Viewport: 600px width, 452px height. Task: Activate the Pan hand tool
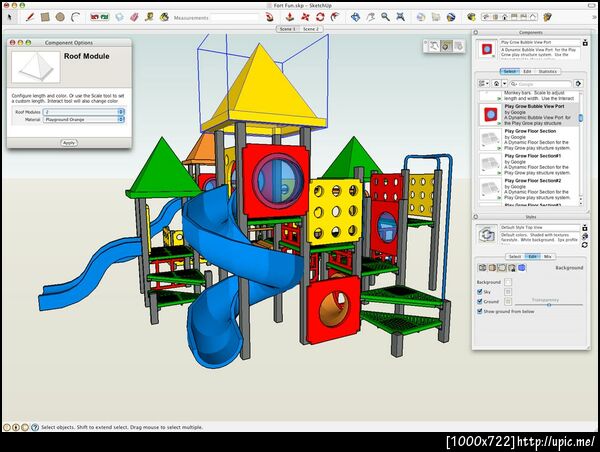370,17
